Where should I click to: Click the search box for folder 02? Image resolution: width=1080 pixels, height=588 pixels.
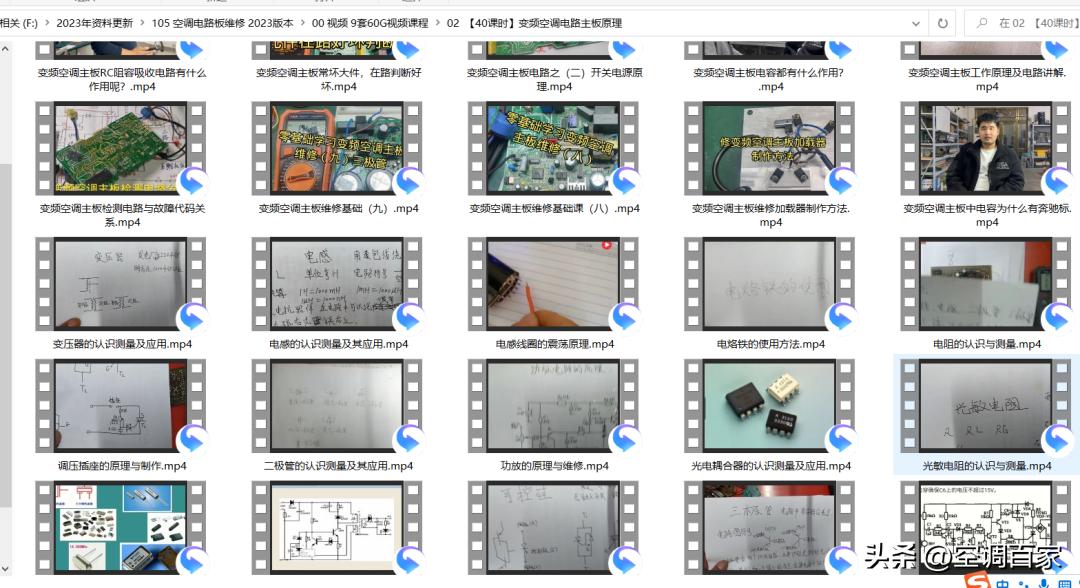point(1022,23)
